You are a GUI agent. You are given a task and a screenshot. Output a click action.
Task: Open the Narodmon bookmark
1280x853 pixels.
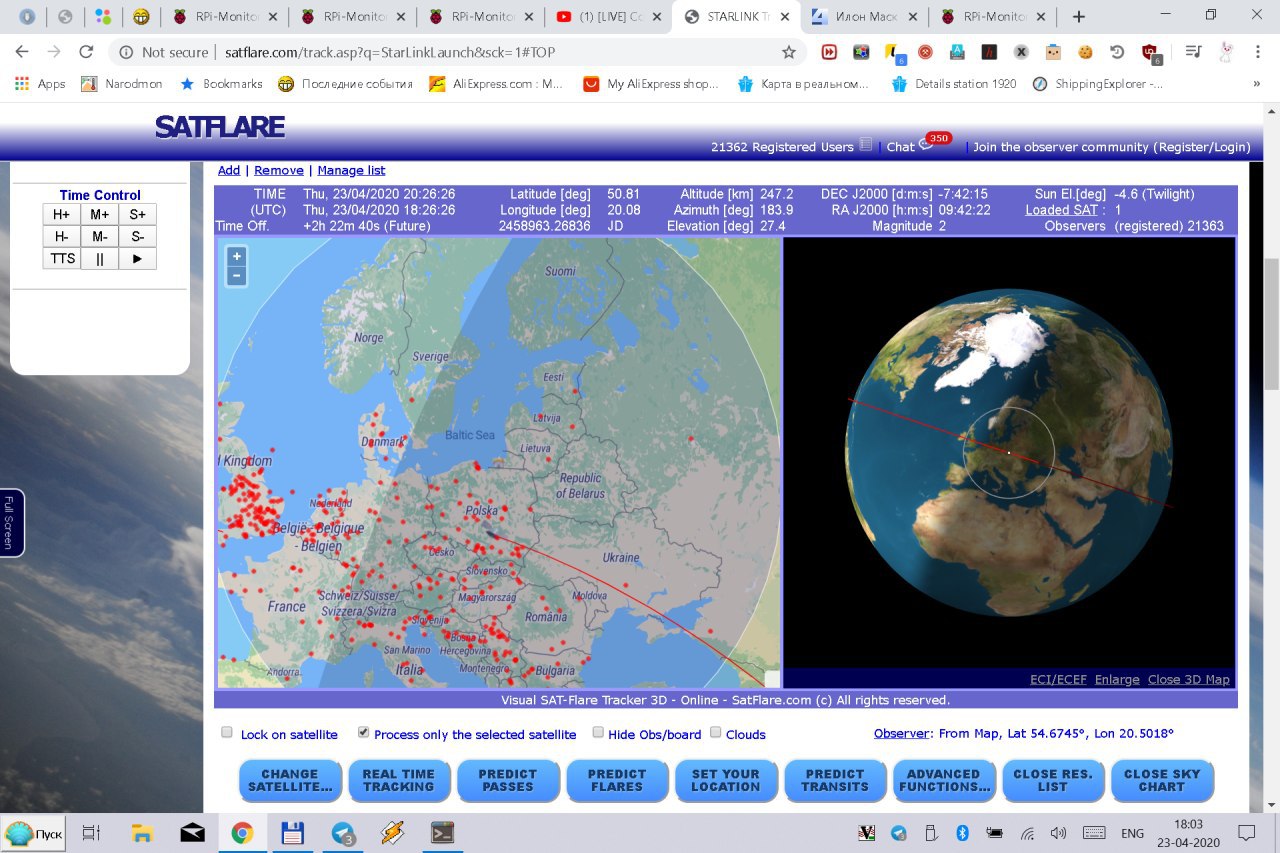click(x=121, y=84)
